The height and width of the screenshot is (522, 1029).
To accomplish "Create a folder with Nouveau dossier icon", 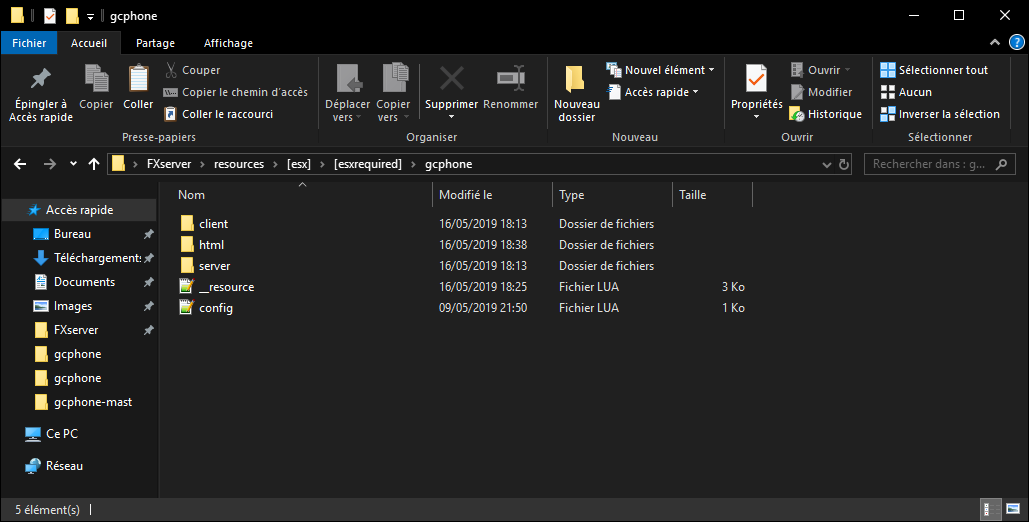I will (x=576, y=79).
